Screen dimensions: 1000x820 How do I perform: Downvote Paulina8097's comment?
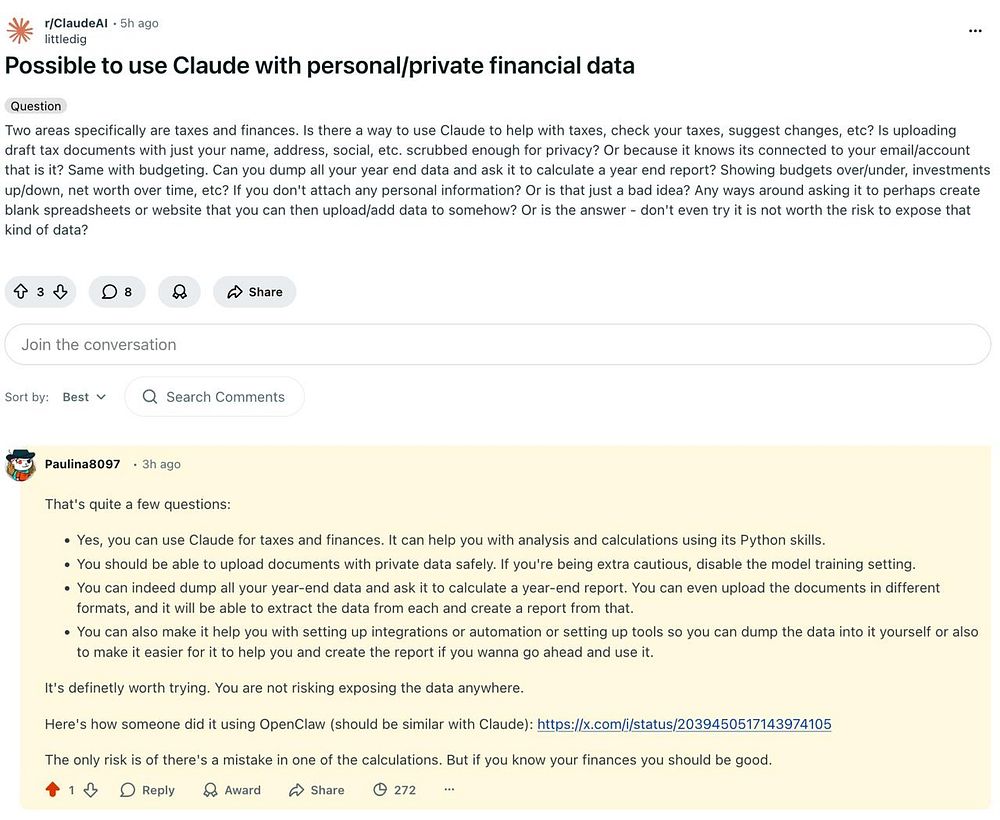coord(90,790)
